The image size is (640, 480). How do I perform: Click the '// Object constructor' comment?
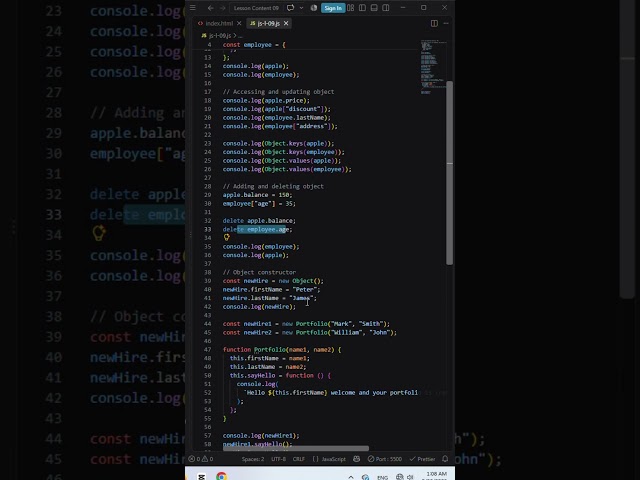point(259,272)
